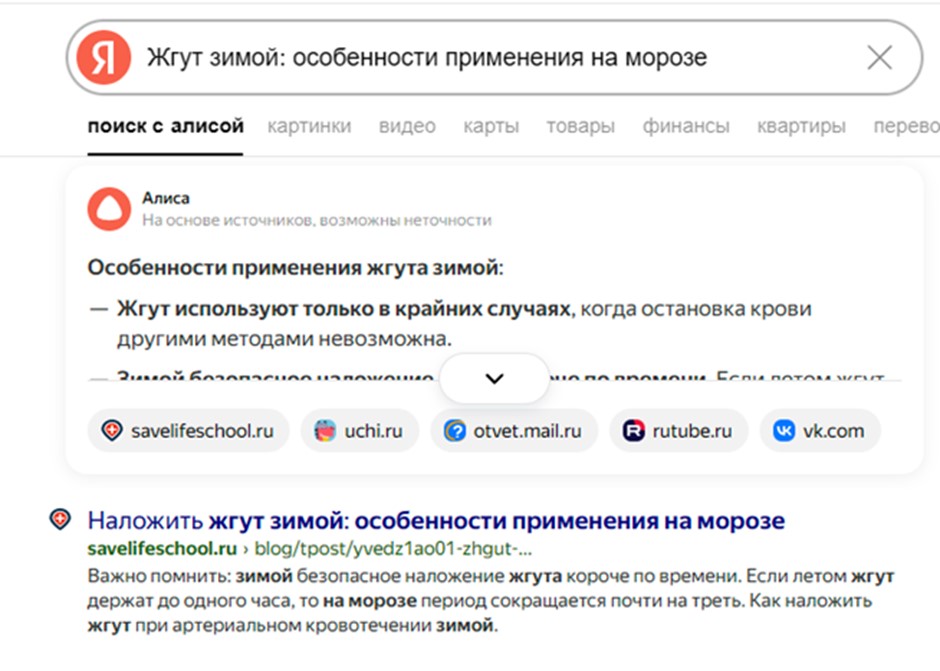Switch to the видео tab
The height and width of the screenshot is (671, 940).
tap(407, 126)
